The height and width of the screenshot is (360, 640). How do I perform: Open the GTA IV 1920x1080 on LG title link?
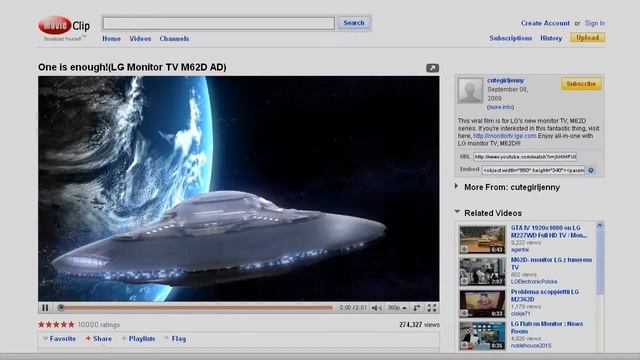[549, 231]
